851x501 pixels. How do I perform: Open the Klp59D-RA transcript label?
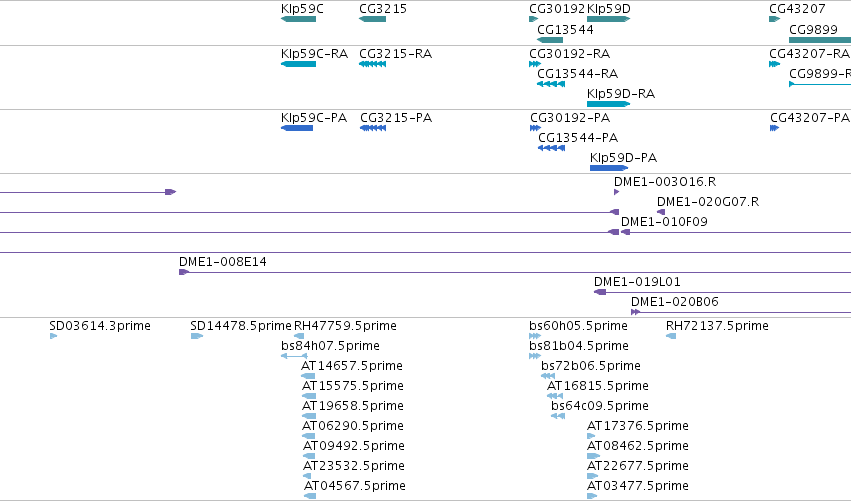(621, 93)
